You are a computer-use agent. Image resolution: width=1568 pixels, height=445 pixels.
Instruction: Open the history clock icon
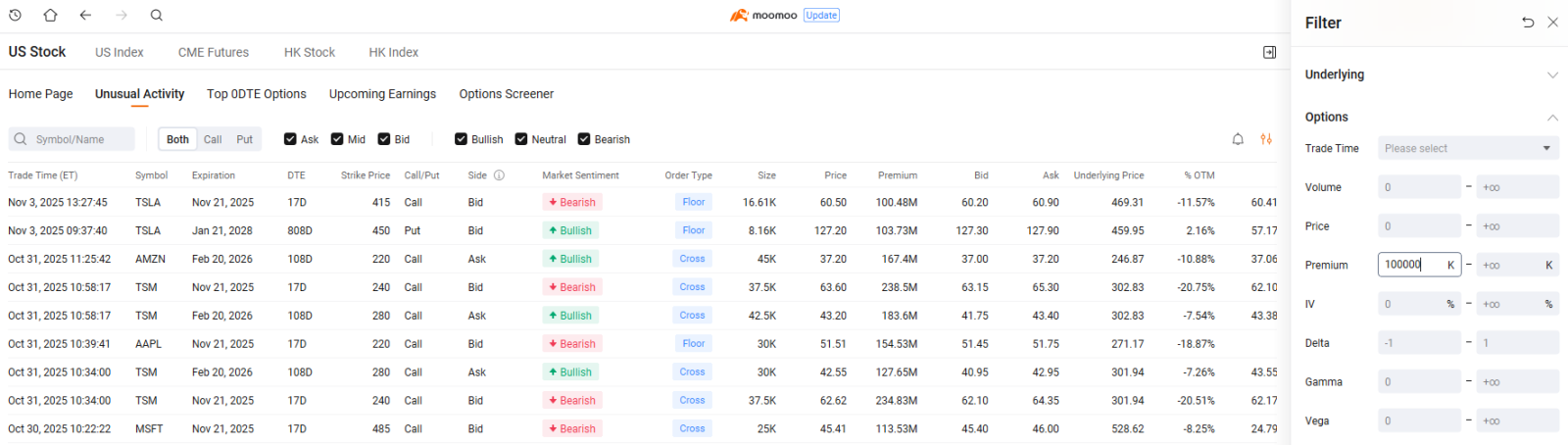pyautogui.click(x=15, y=15)
